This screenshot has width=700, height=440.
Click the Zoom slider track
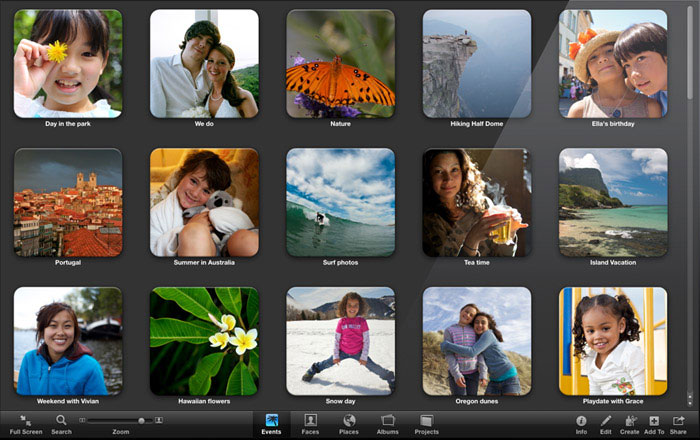[x=120, y=420]
